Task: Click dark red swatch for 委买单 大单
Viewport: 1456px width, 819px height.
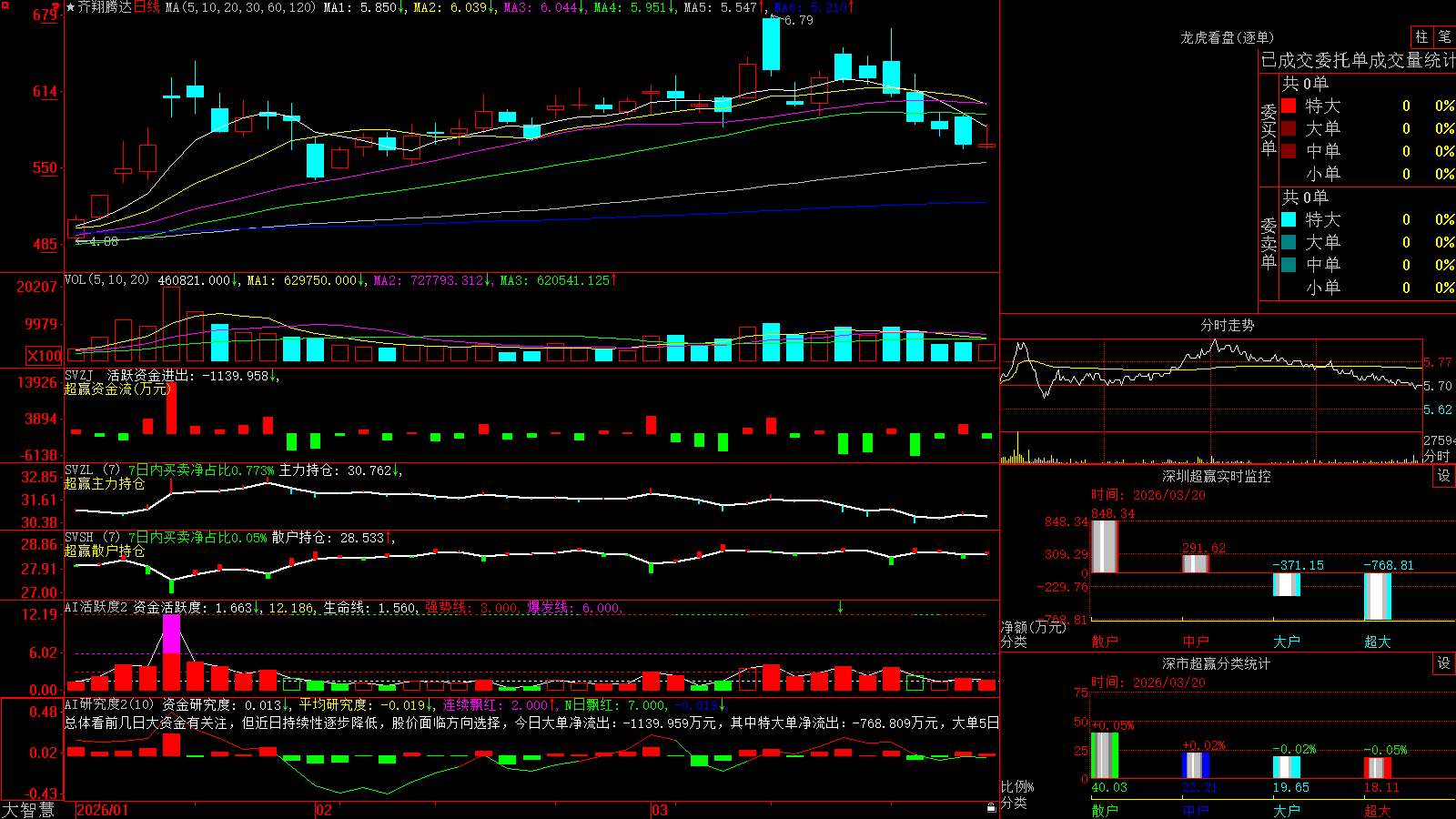Action: click(x=1289, y=128)
